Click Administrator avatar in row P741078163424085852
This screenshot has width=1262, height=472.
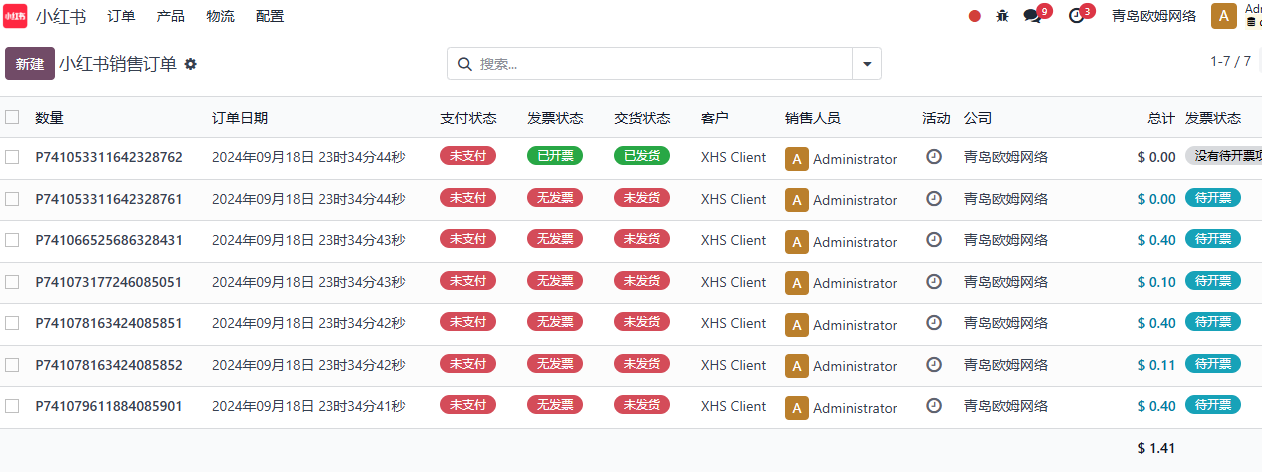pos(797,366)
